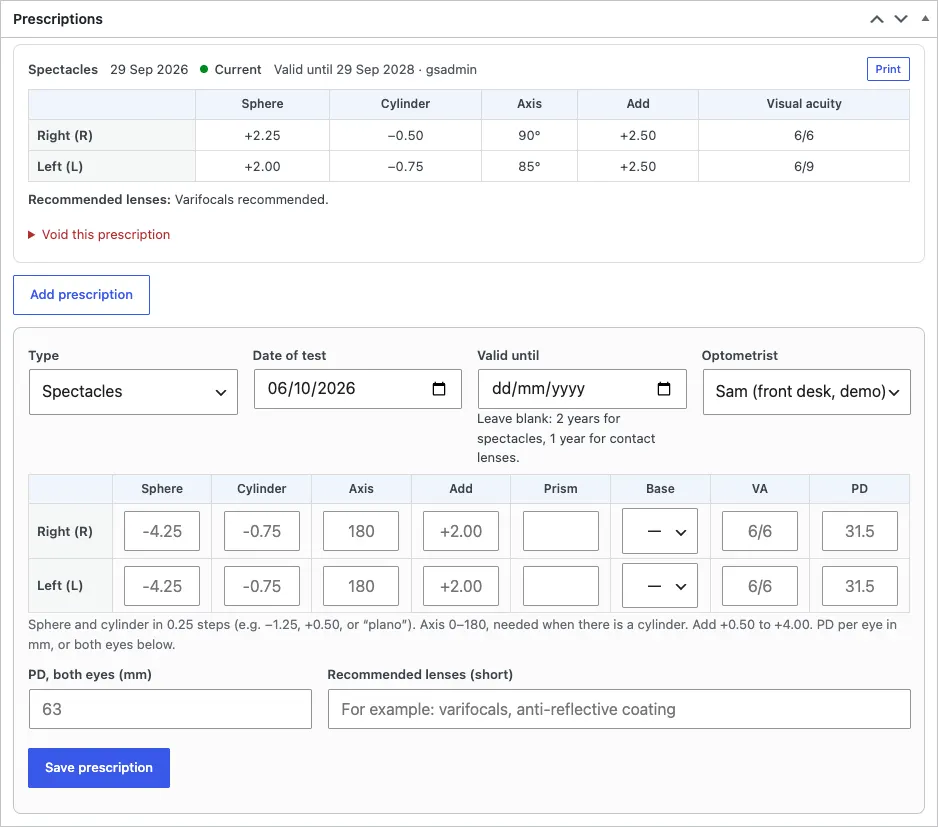Click Right eye Sphere input
Image resolution: width=938 pixels, height=827 pixels.
pos(162,531)
